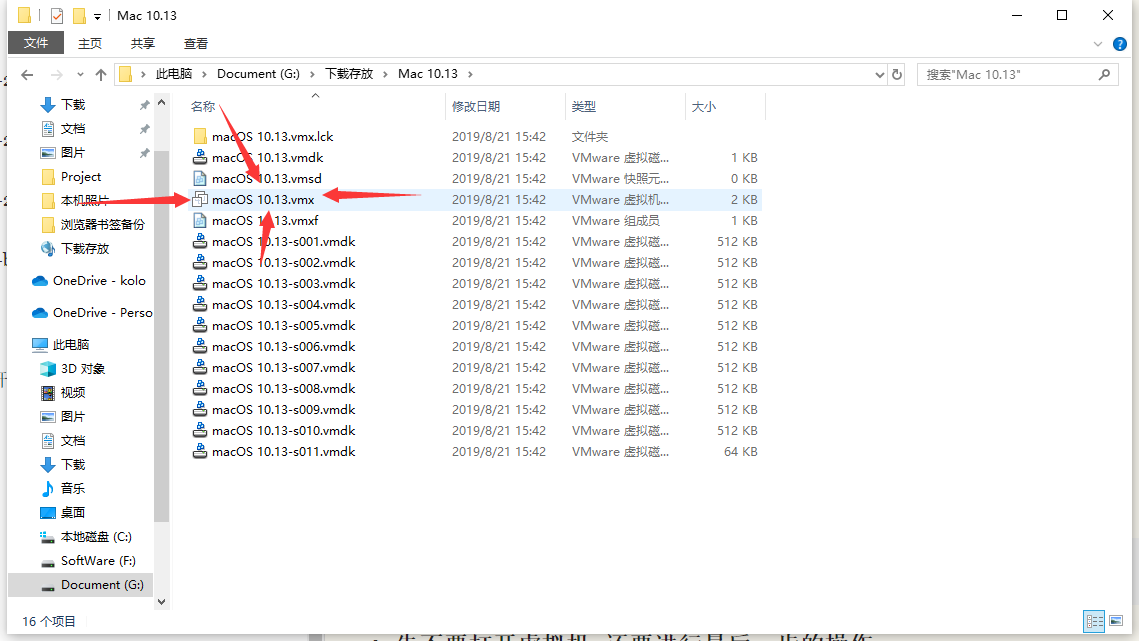
Task: Select macOS 10.13-s003.vmdk file
Action: coord(283,284)
